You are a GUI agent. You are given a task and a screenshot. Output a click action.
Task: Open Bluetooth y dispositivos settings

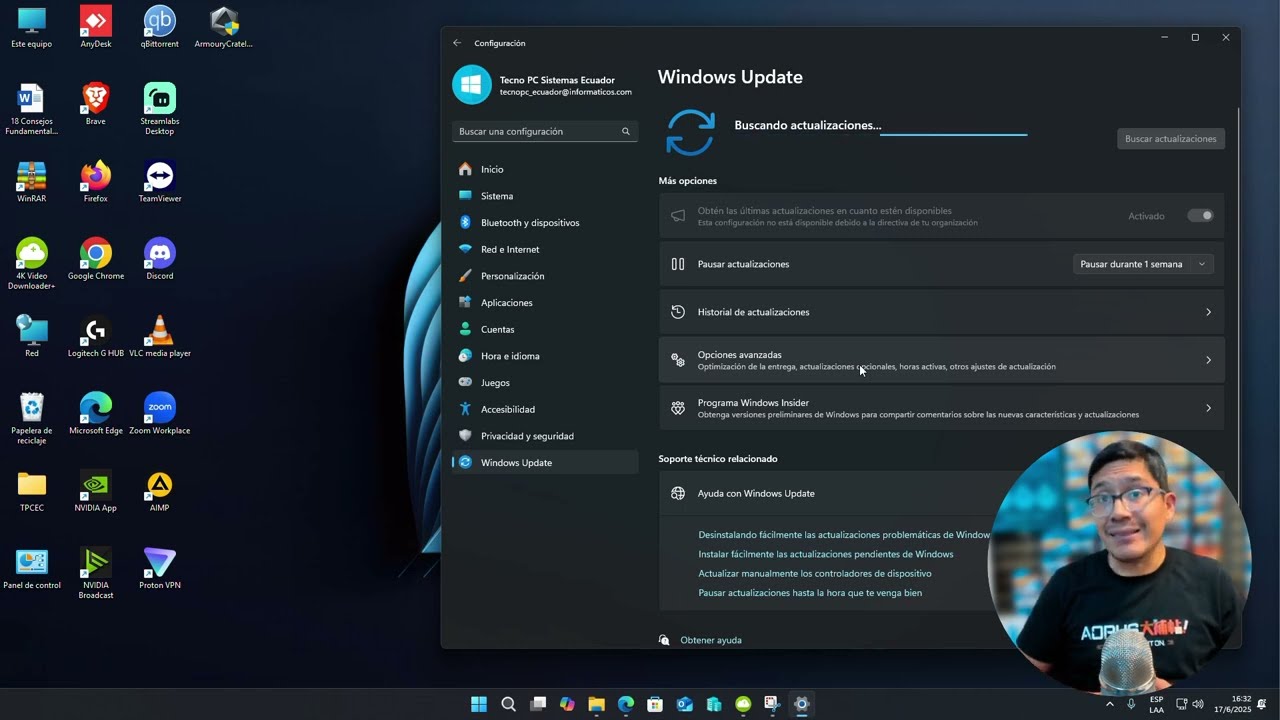(545, 222)
